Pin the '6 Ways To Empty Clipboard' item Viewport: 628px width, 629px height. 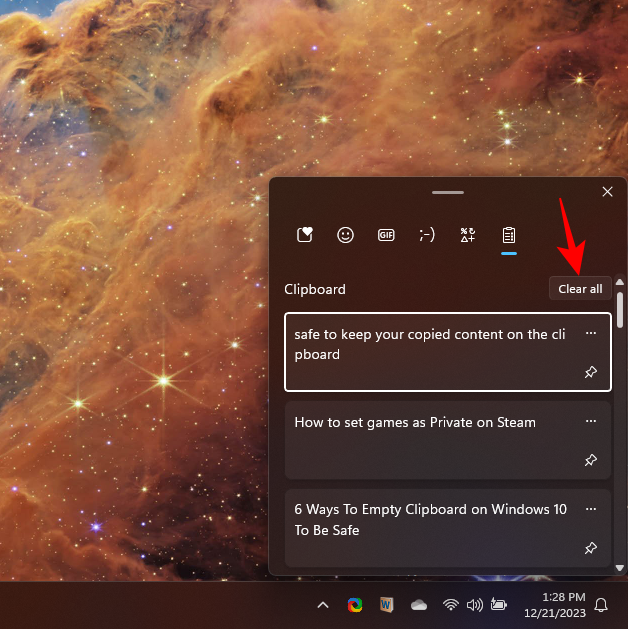[590, 548]
